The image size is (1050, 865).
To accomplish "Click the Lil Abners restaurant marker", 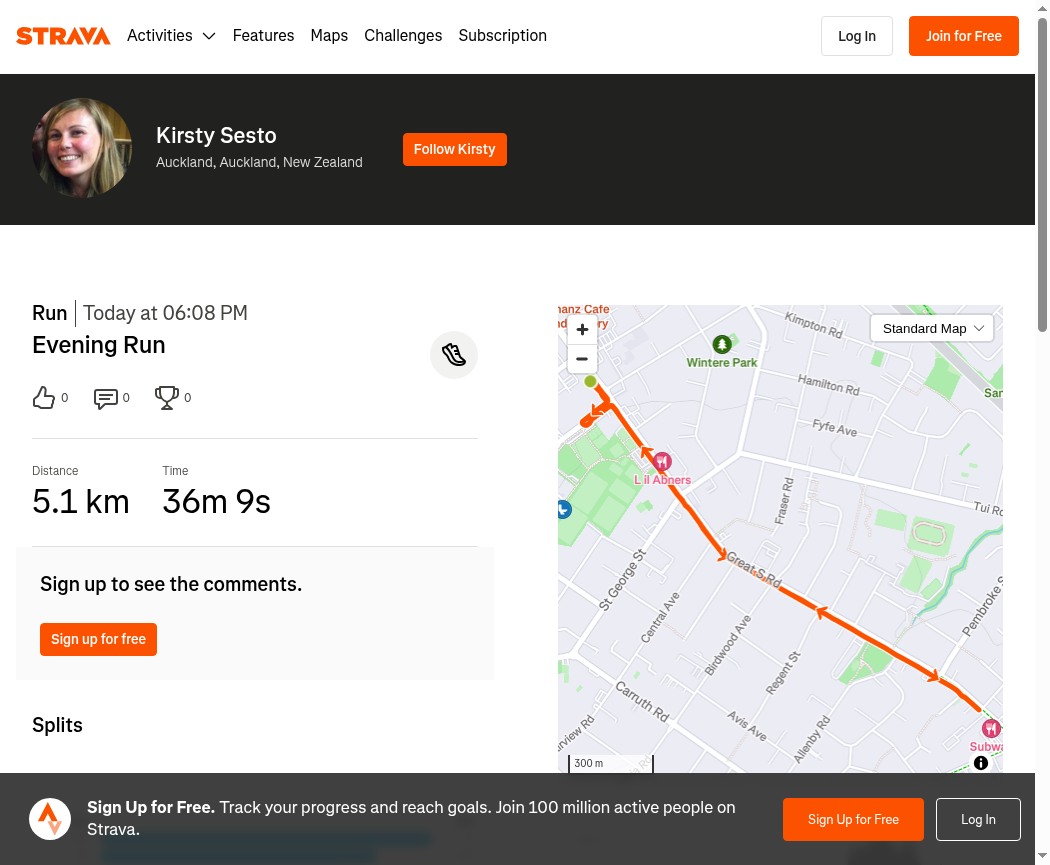I will click(x=662, y=461).
